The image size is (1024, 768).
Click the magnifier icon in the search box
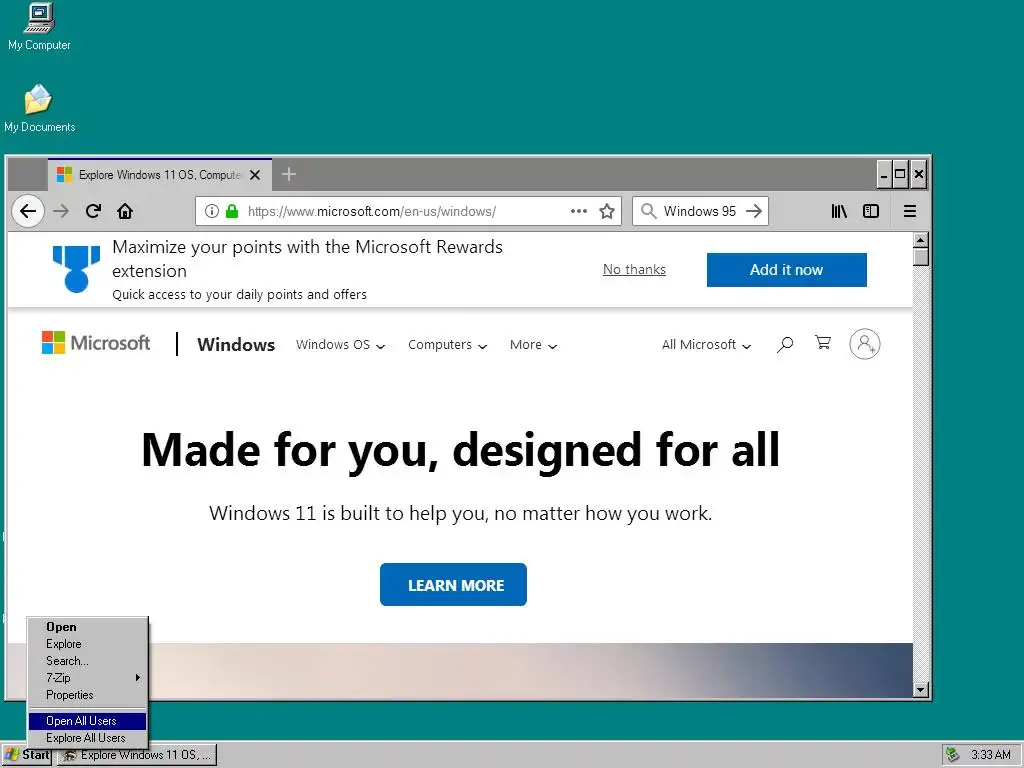click(x=648, y=211)
